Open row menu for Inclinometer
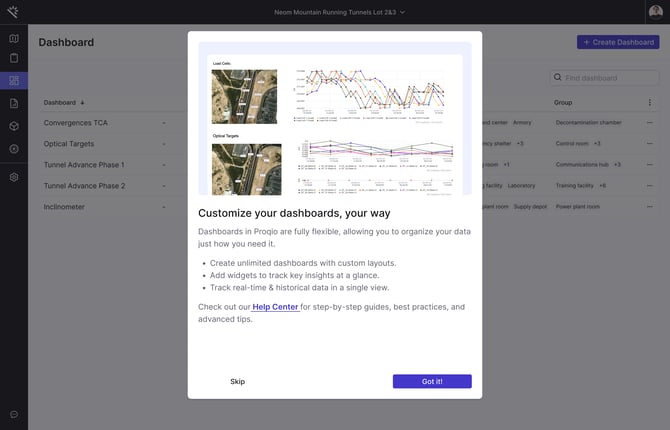This screenshot has width=670, height=430. coord(649,206)
